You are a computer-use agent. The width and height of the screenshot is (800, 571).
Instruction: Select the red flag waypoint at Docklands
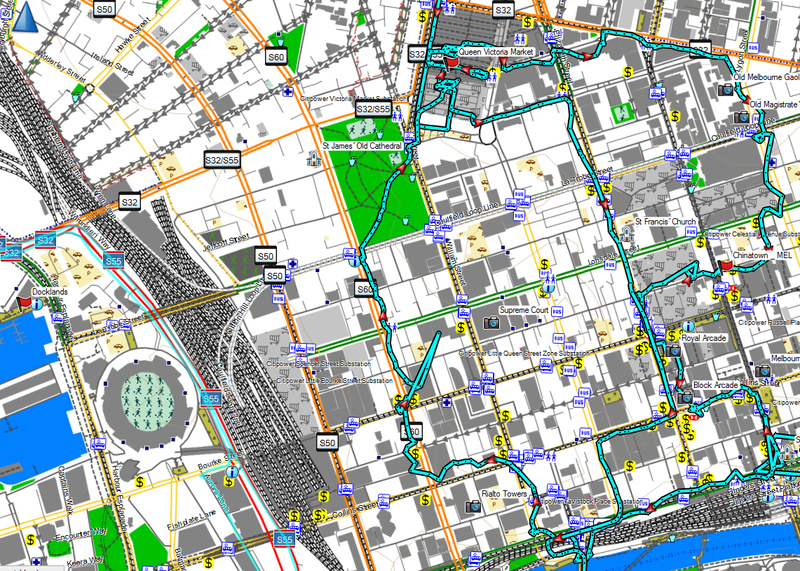22,296
